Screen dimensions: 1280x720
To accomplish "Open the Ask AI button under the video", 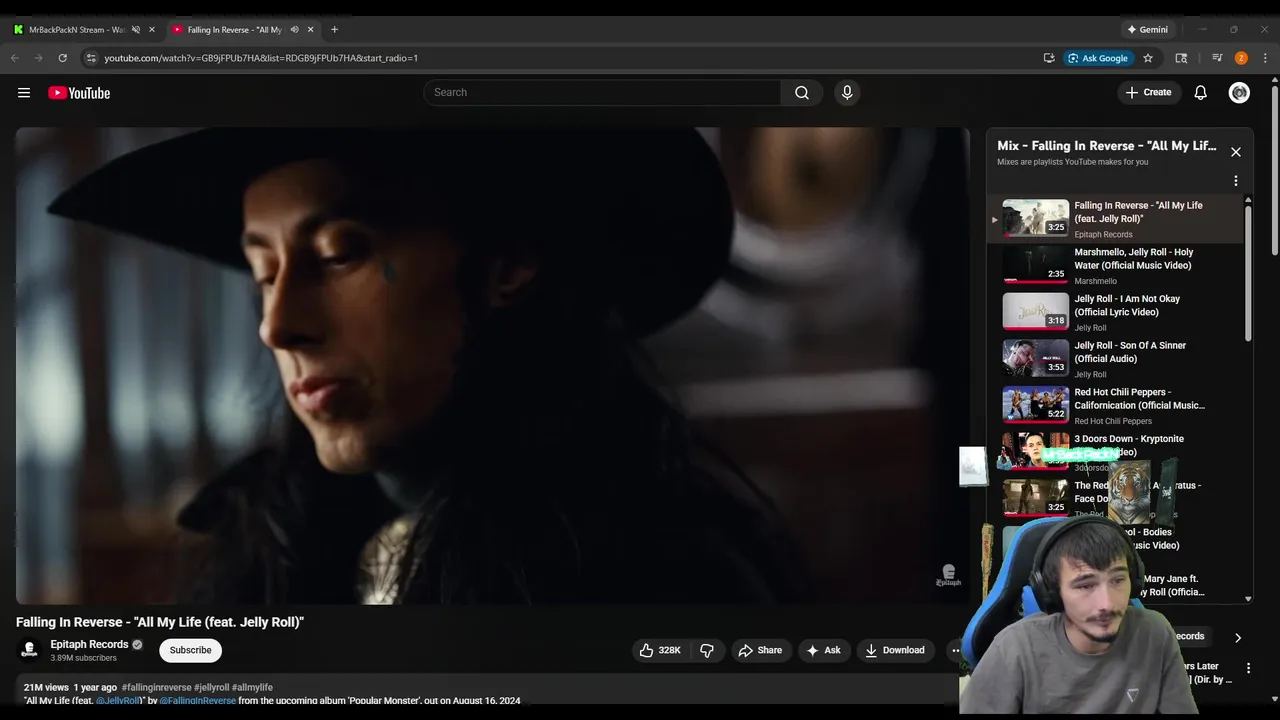I will 823,650.
